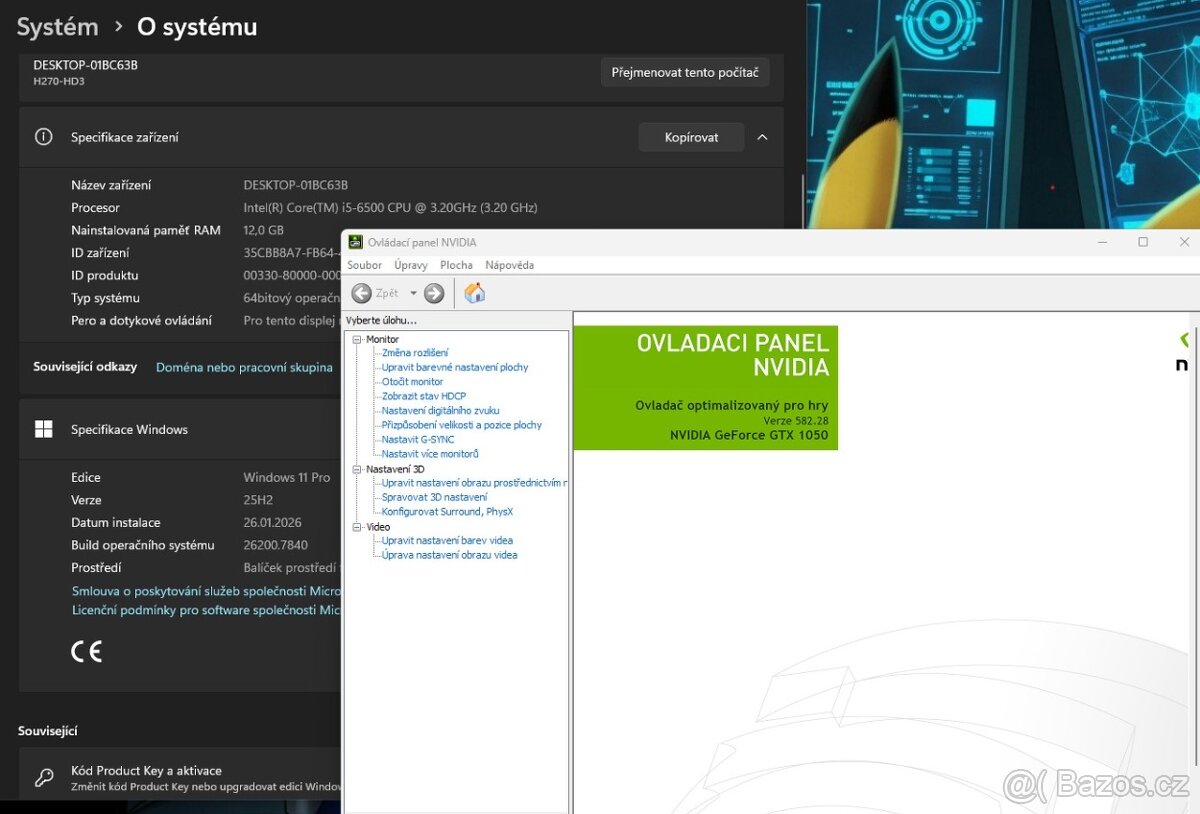Collapse the Video tree node
Image resolution: width=1200 pixels, height=814 pixels.
pos(357,527)
